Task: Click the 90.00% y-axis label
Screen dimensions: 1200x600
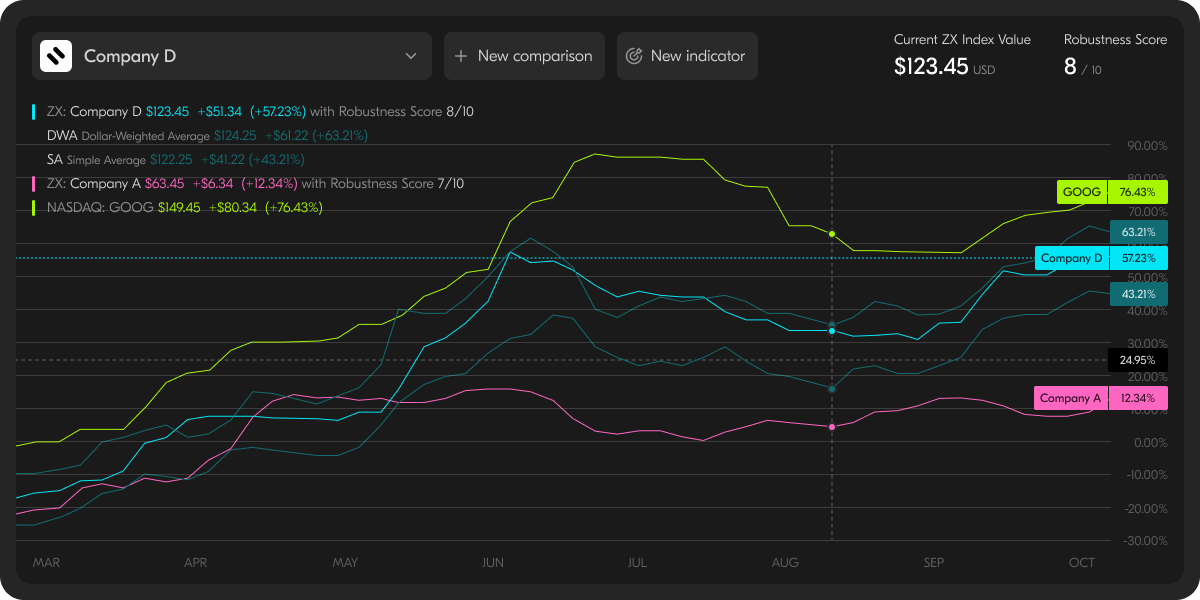Action: click(1147, 146)
